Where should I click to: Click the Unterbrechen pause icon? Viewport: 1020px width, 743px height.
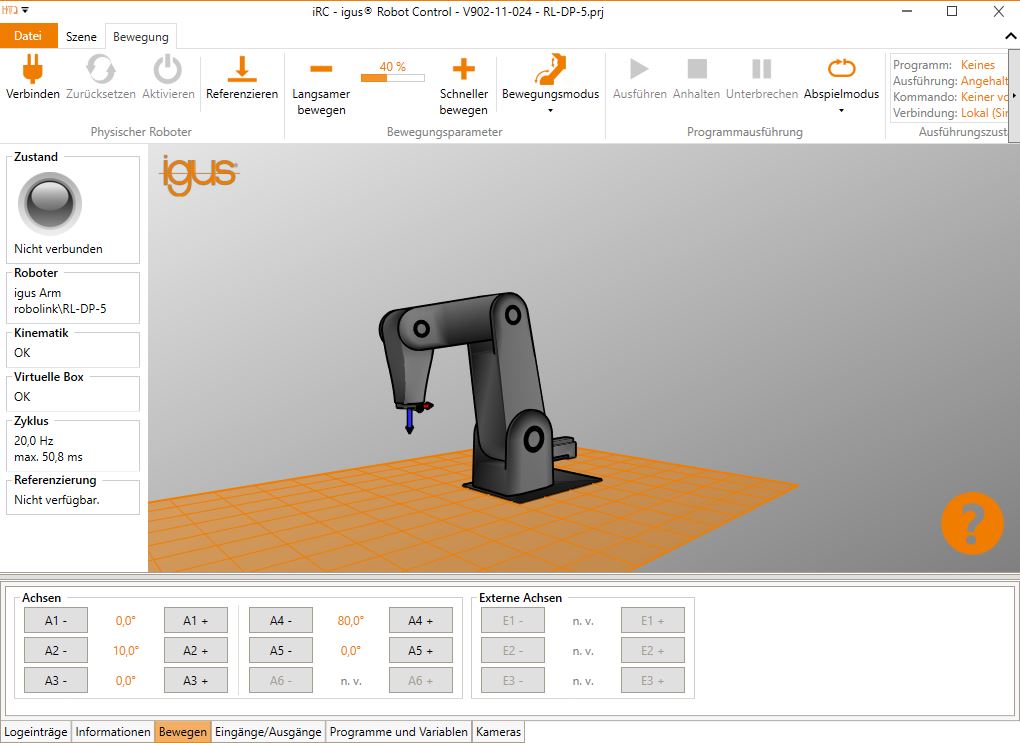coord(761,68)
